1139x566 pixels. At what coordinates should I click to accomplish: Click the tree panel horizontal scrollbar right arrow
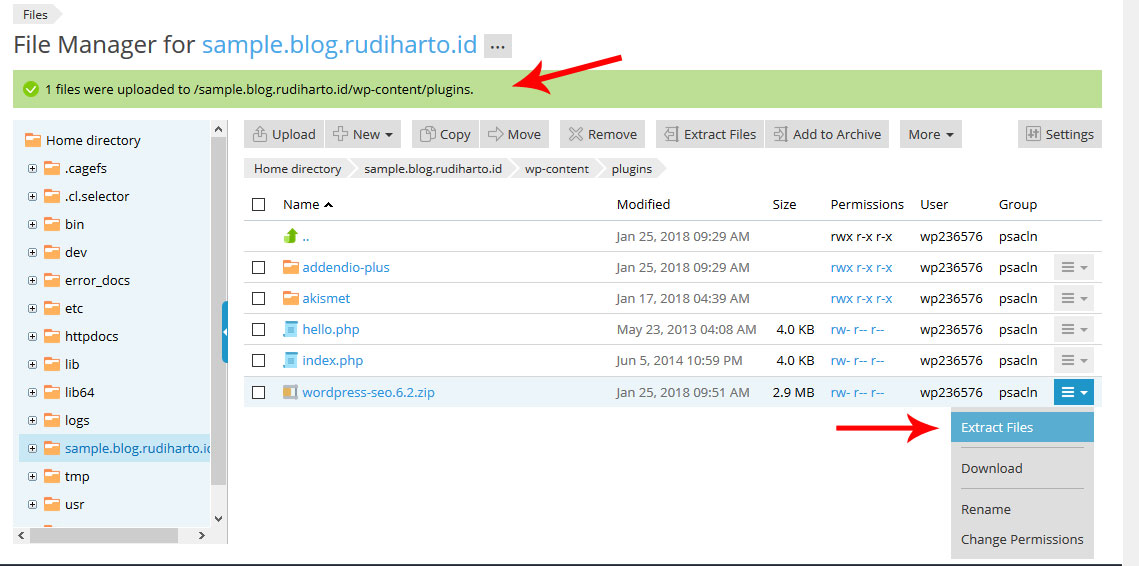point(201,535)
